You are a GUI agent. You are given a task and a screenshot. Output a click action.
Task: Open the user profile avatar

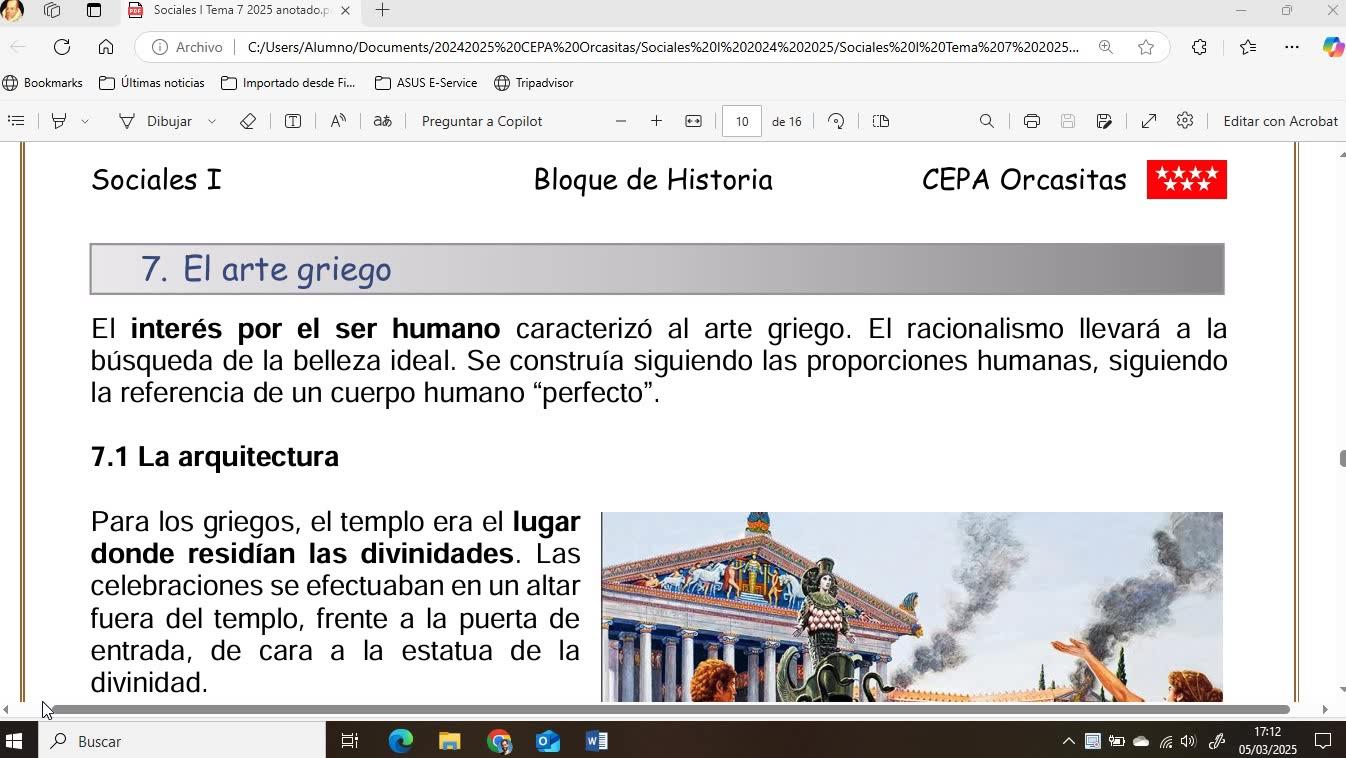pyautogui.click(x=11, y=10)
